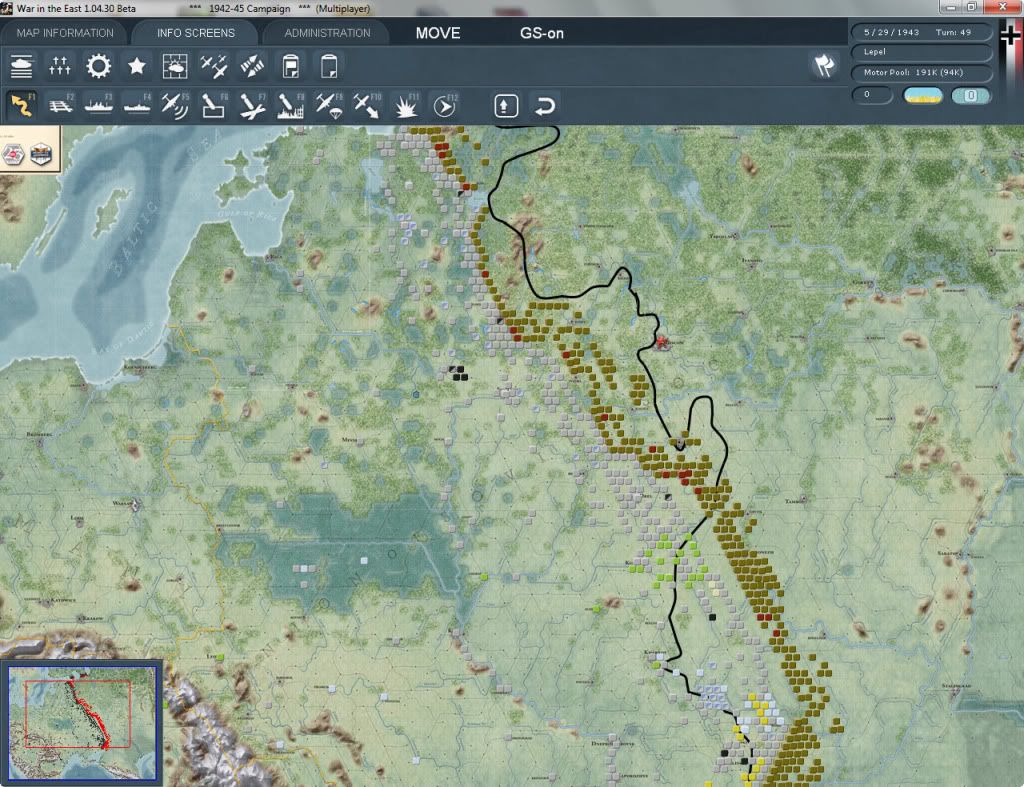Click the Lepel location name field

point(921,52)
